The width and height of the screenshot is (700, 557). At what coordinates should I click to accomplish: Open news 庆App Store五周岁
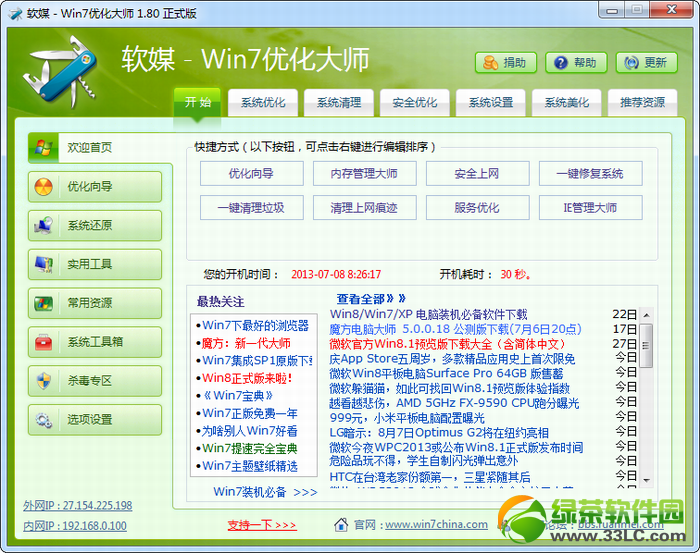[x=452, y=359]
